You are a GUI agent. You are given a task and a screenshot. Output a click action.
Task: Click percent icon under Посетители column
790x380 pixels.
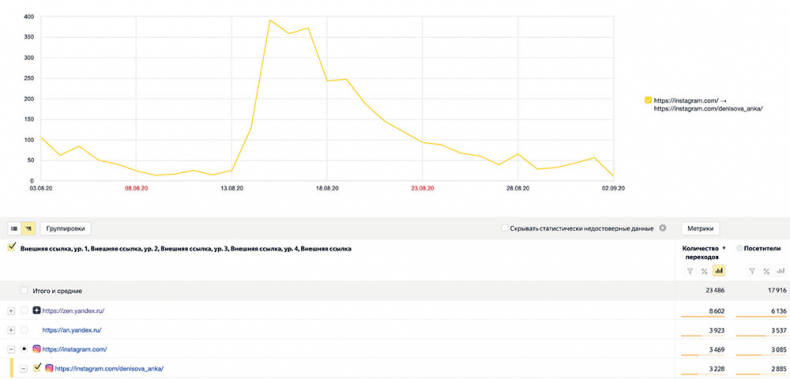coord(766,271)
